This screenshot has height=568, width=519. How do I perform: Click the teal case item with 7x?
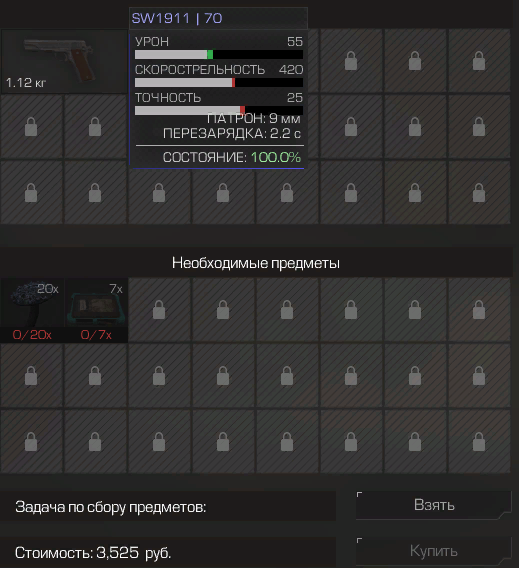[x=96, y=303]
